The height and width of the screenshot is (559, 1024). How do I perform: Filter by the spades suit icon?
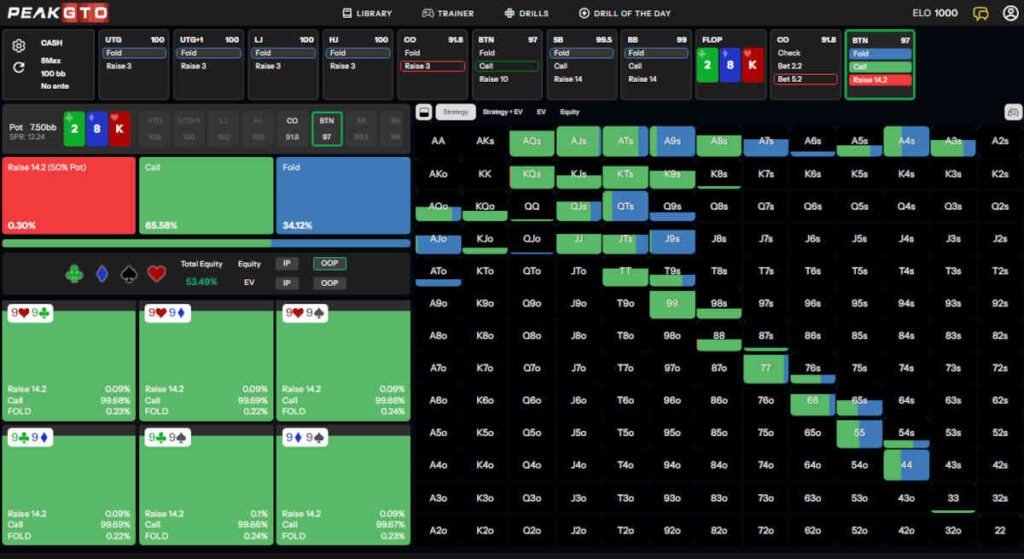[129, 273]
